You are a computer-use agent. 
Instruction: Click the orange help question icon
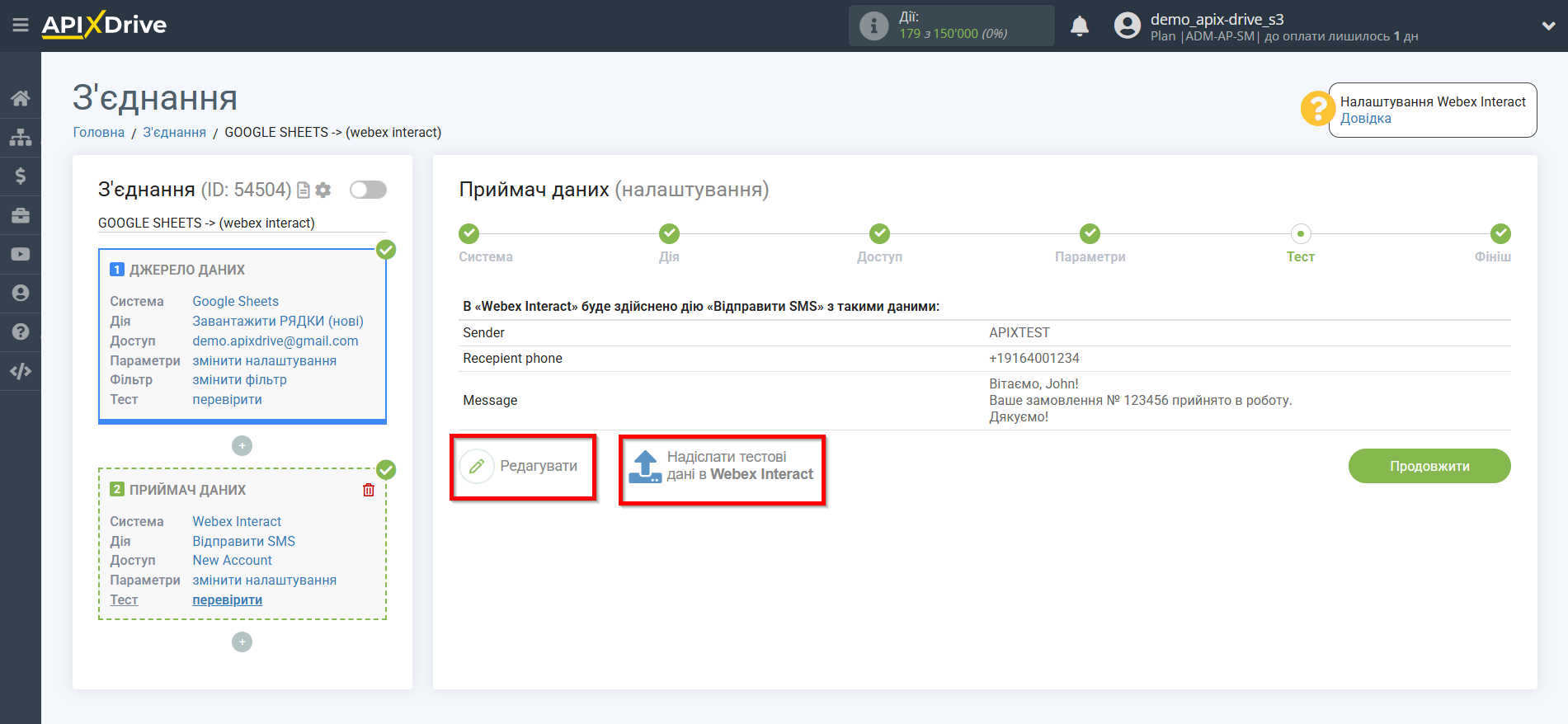[x=1317, y=109]
